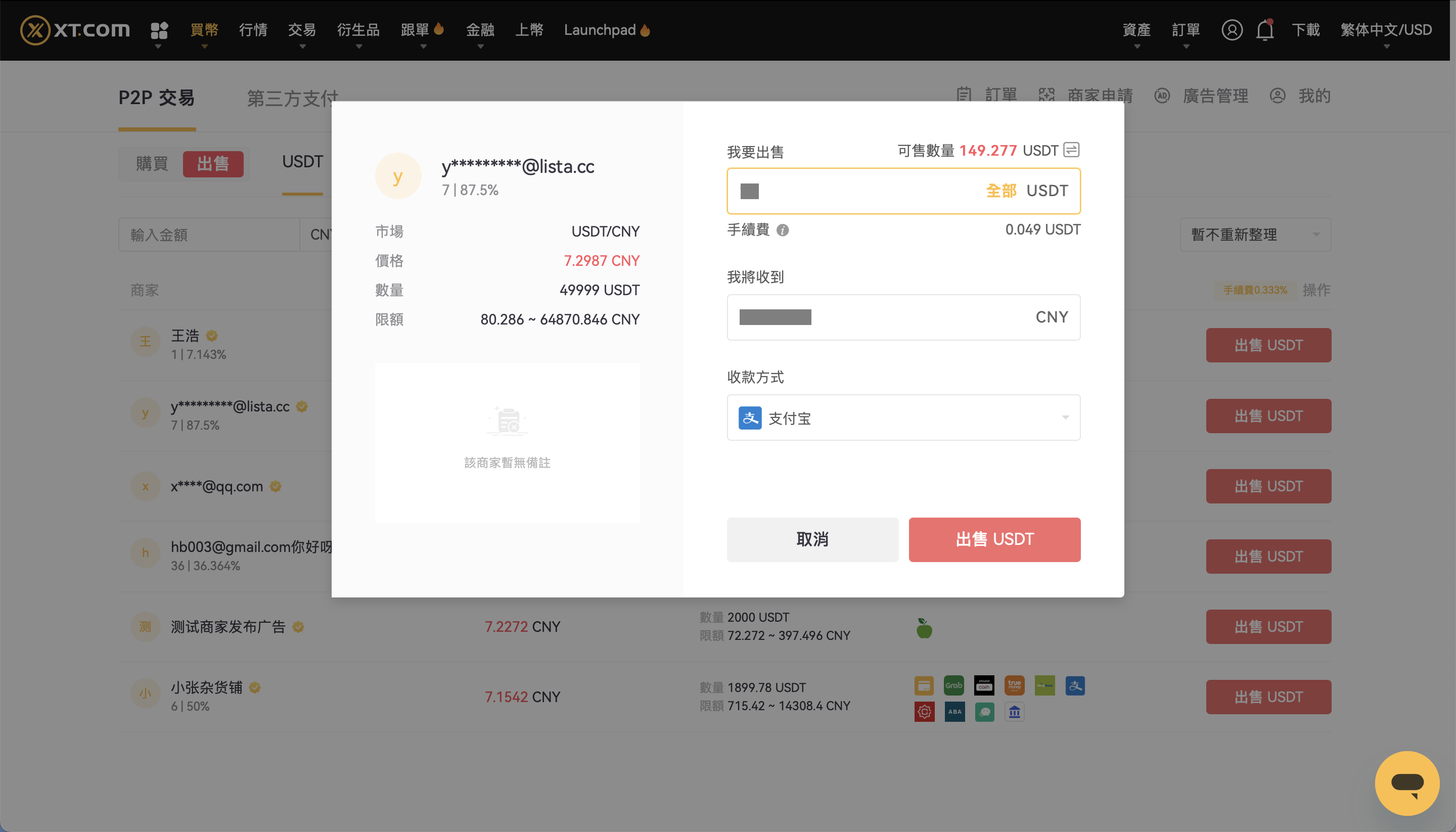Open the live chat support bubble

(1407, 783)
